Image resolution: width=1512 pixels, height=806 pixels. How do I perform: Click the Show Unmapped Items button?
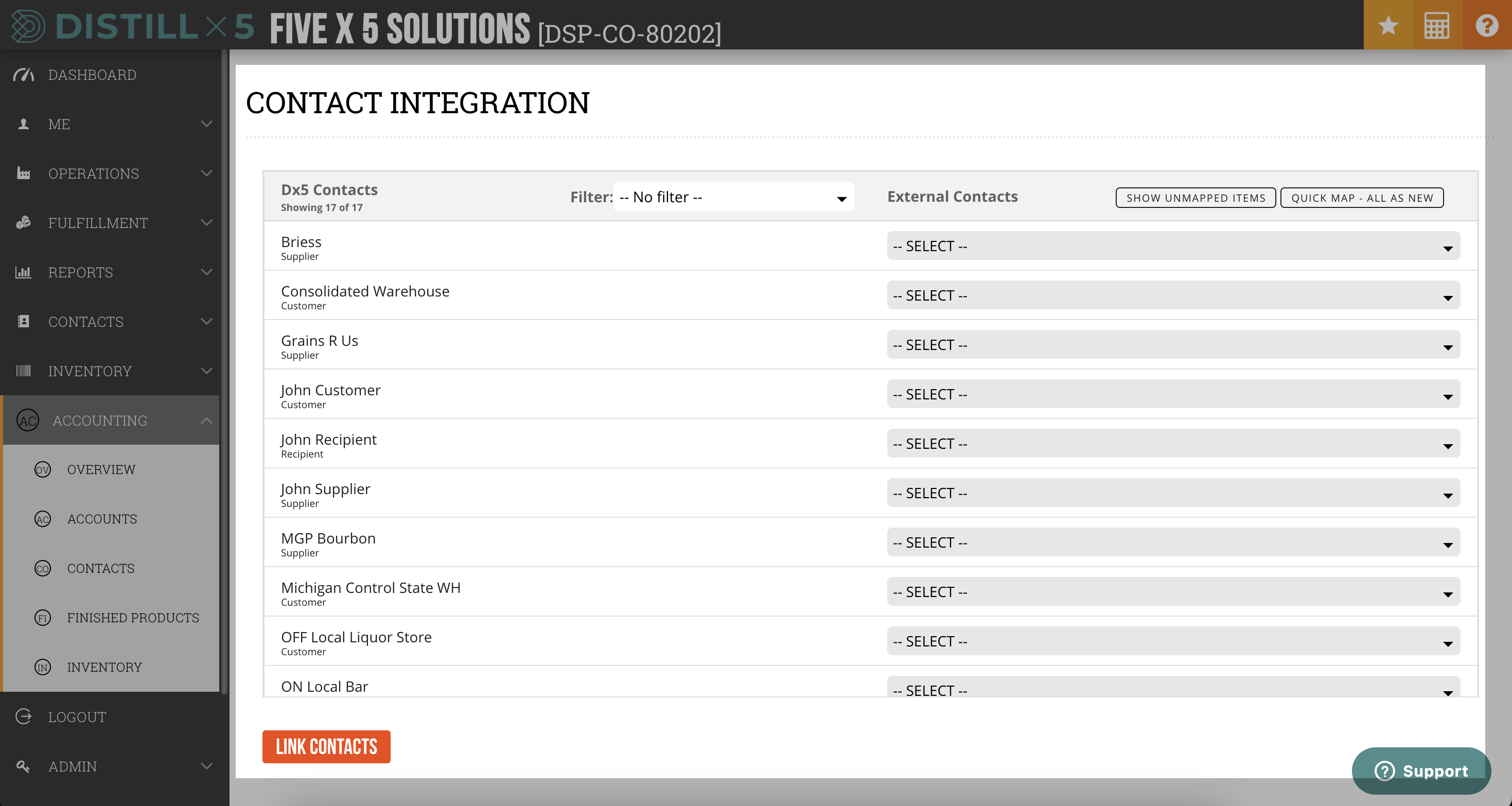tap(1195, 198)
